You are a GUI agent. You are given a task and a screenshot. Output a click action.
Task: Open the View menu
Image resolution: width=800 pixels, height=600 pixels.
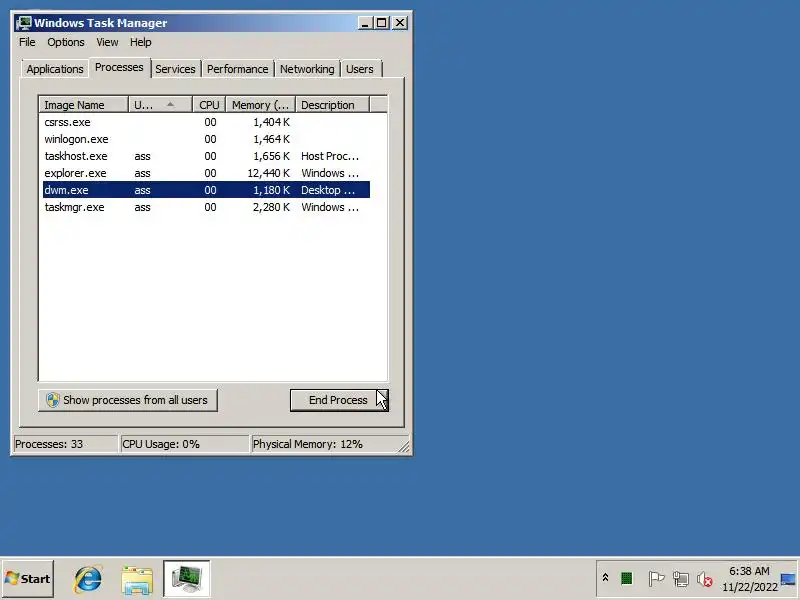[107, 42]
